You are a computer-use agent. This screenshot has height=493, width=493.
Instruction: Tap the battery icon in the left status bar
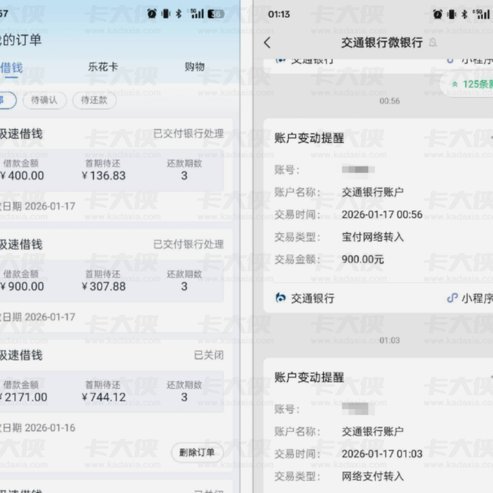point(216,14)
